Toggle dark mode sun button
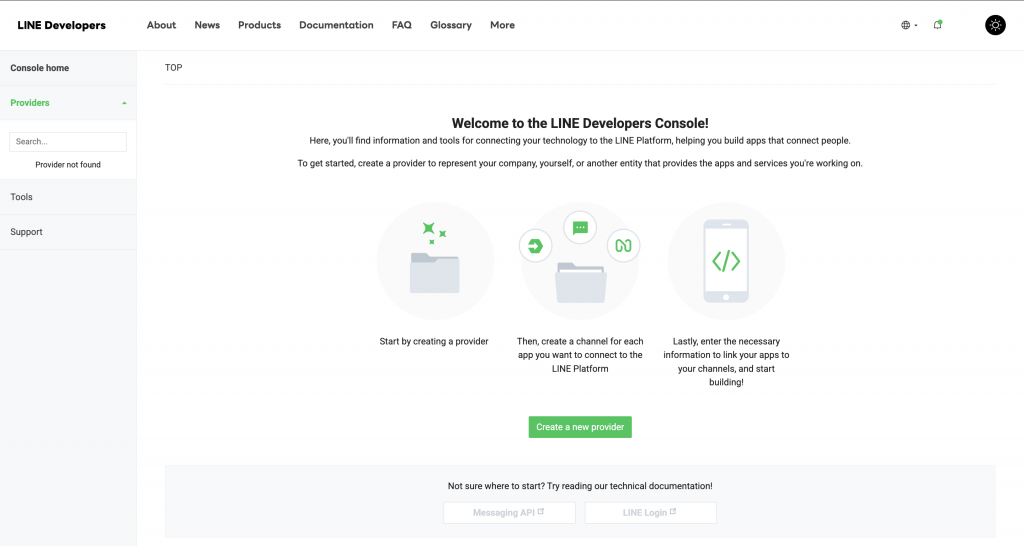The image size is (1024, 546). 995,25
